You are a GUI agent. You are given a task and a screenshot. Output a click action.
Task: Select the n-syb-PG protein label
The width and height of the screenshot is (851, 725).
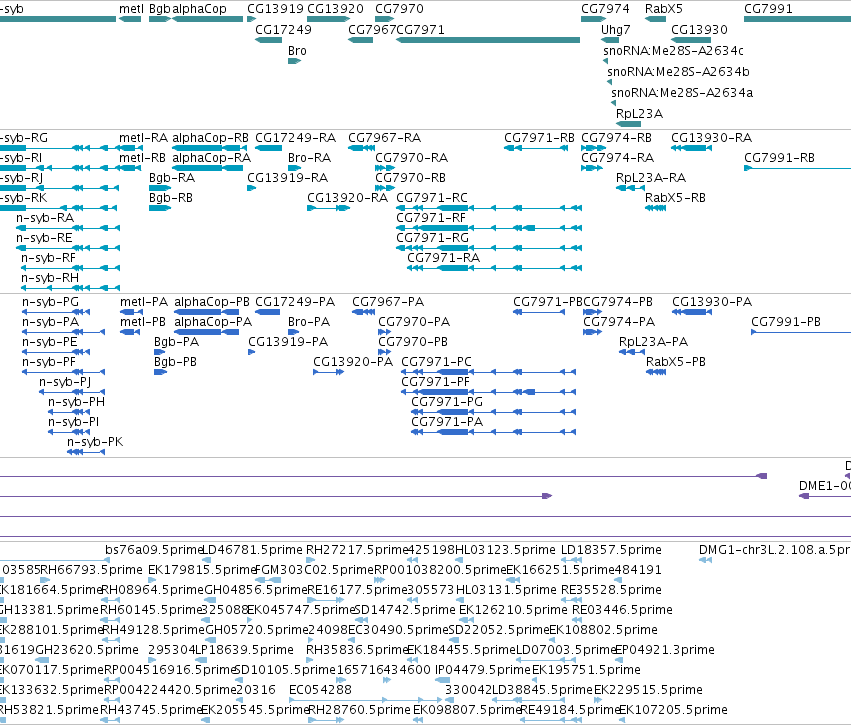tap(50, 302)
